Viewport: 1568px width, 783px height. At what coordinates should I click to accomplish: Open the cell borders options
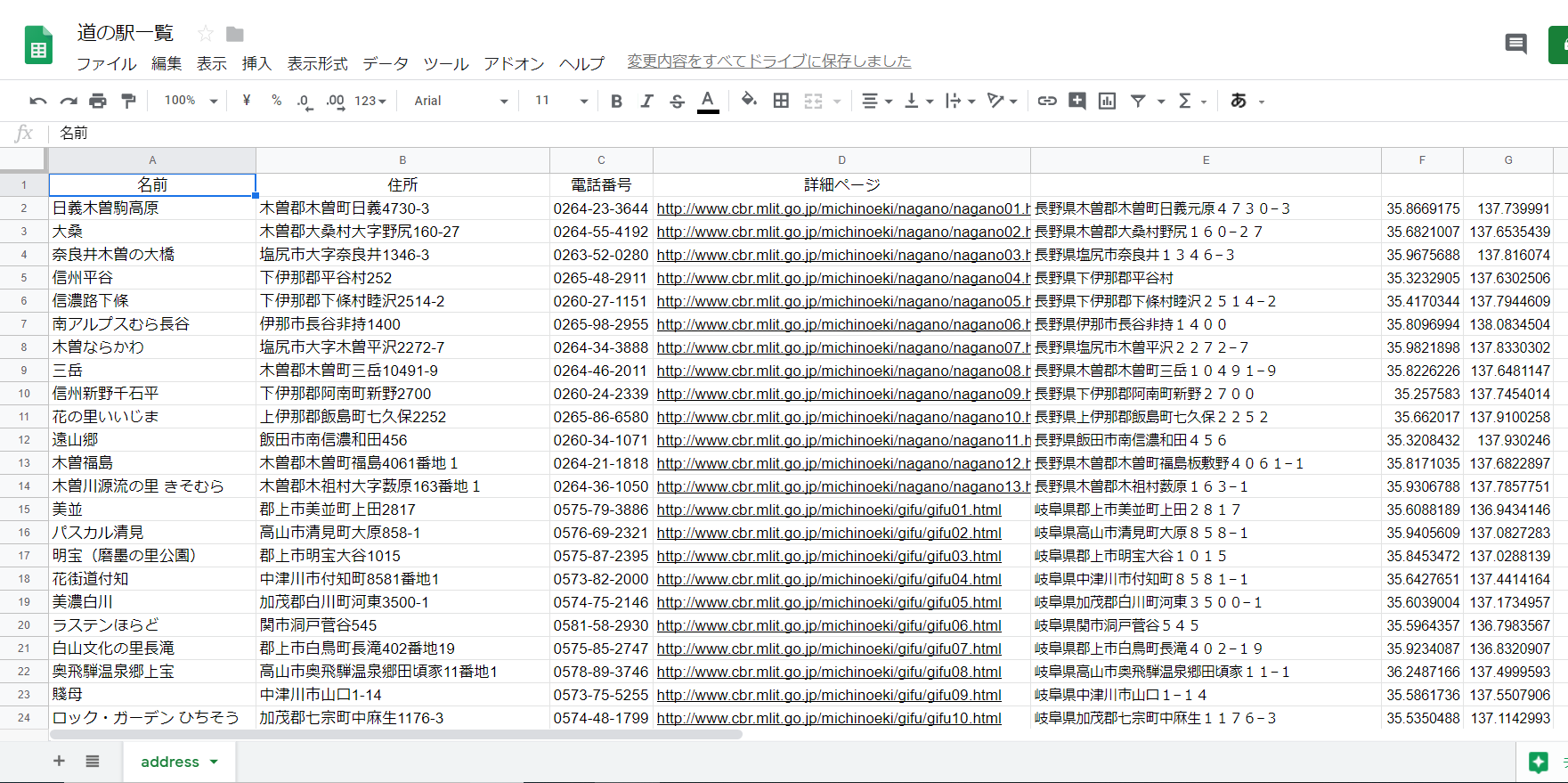(x=781, y=101)
